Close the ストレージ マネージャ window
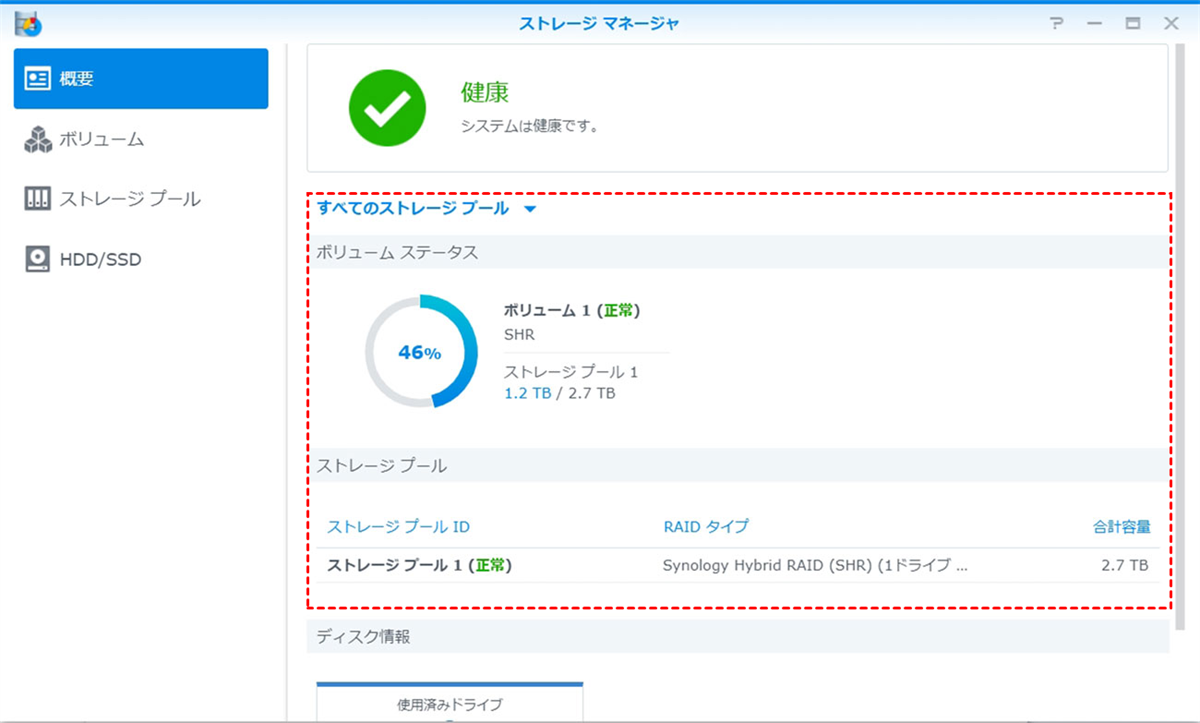The width and height of the screenshot is (1200, 723). tap(1171, 23)
